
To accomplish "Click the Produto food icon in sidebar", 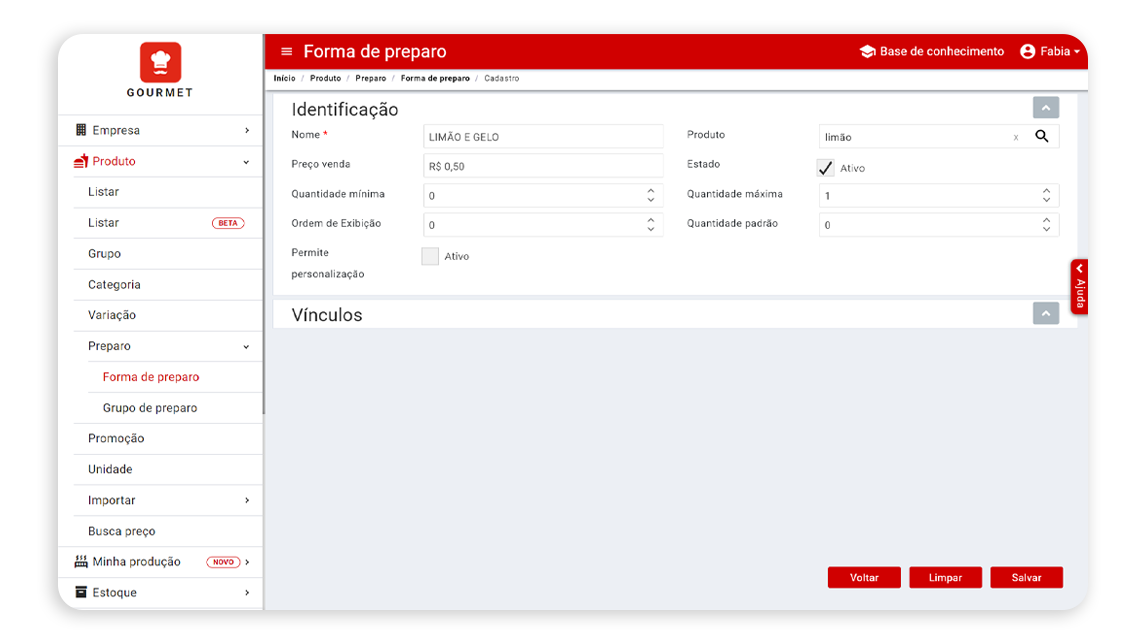I will [x=81, y=161].
